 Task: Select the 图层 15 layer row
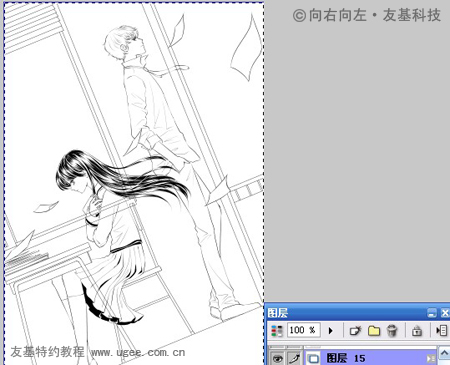click(370, 358)
